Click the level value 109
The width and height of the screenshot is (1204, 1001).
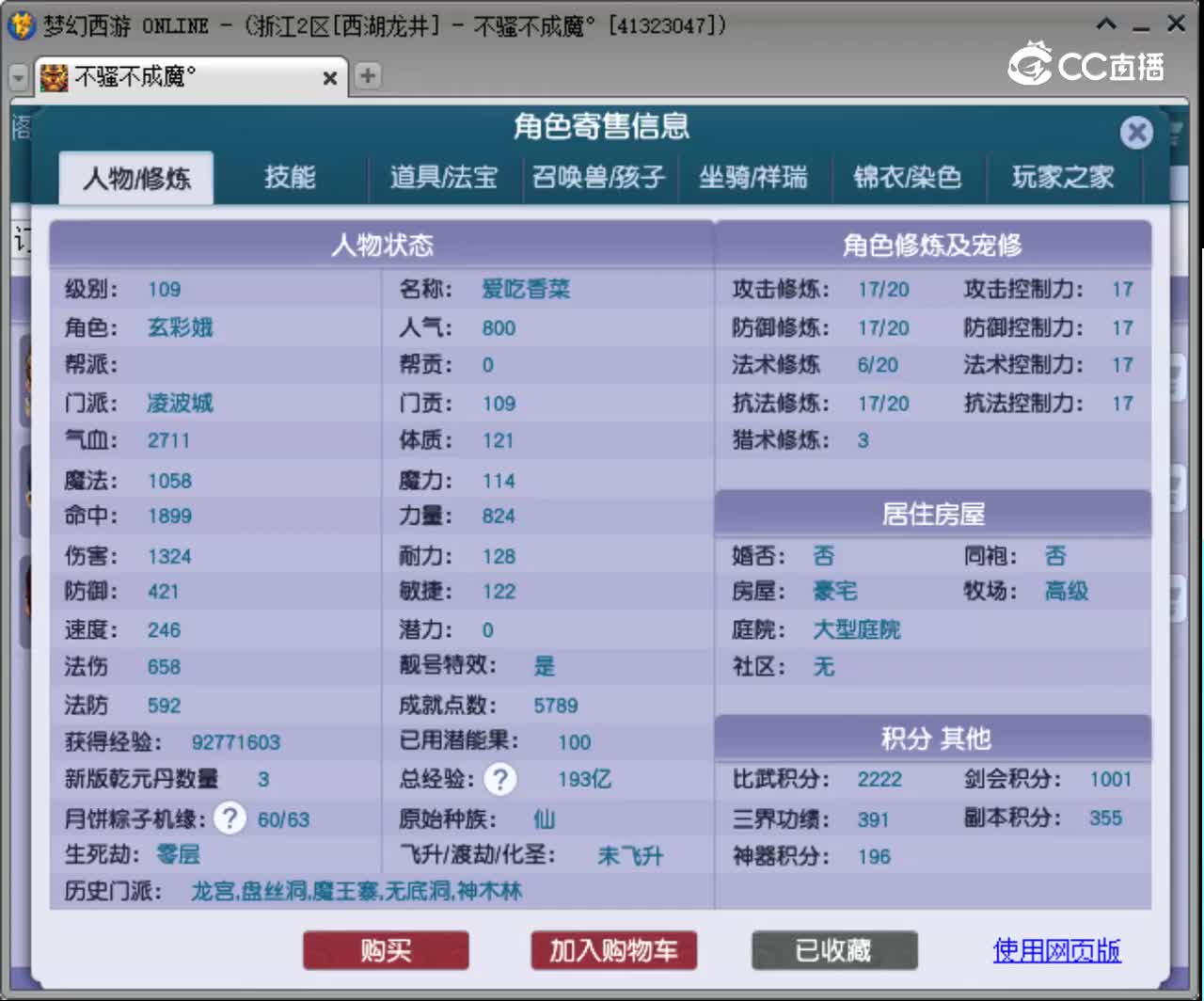[x=165, y=290]
